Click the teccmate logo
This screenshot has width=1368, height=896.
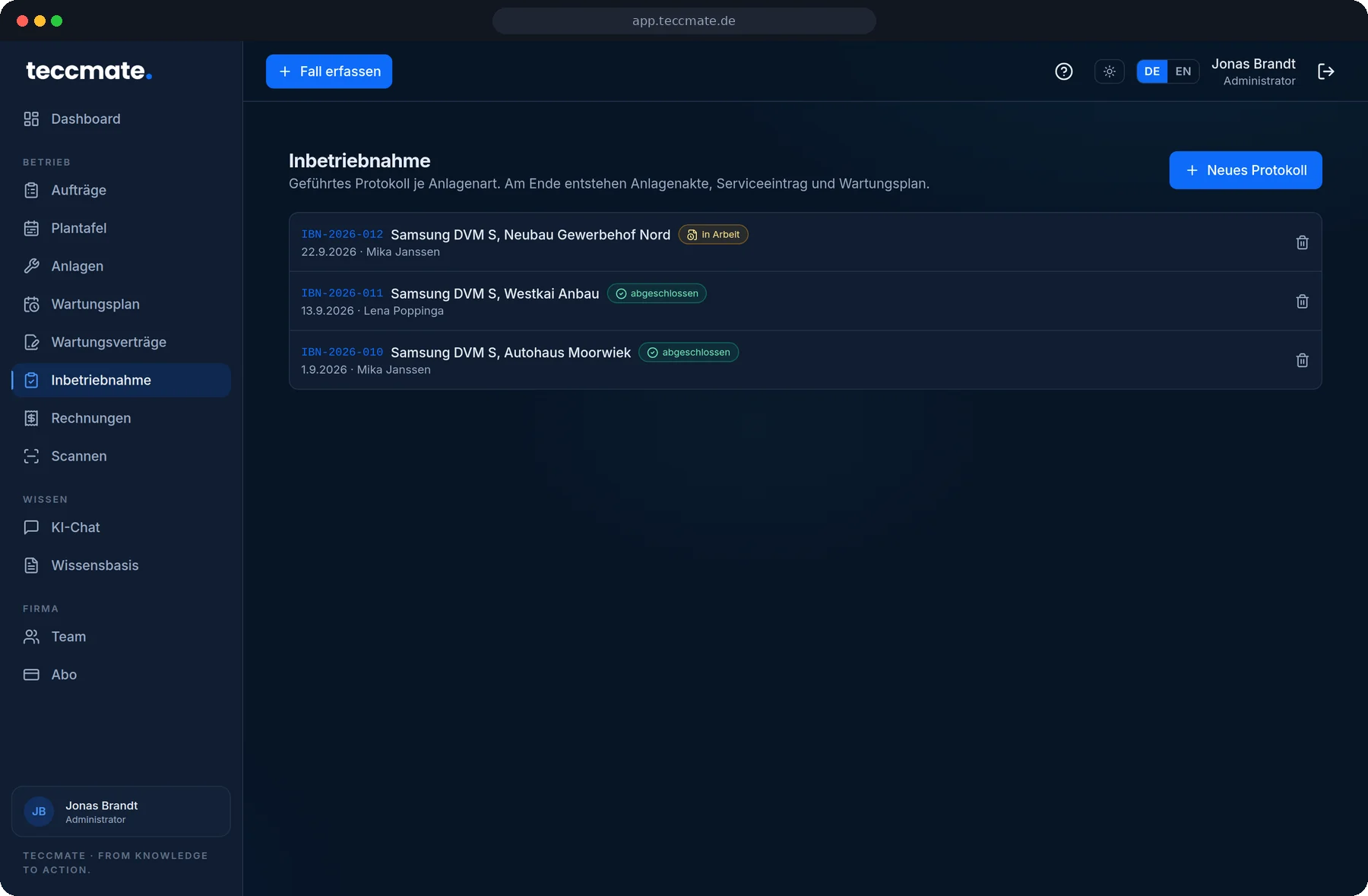point(89,71)
